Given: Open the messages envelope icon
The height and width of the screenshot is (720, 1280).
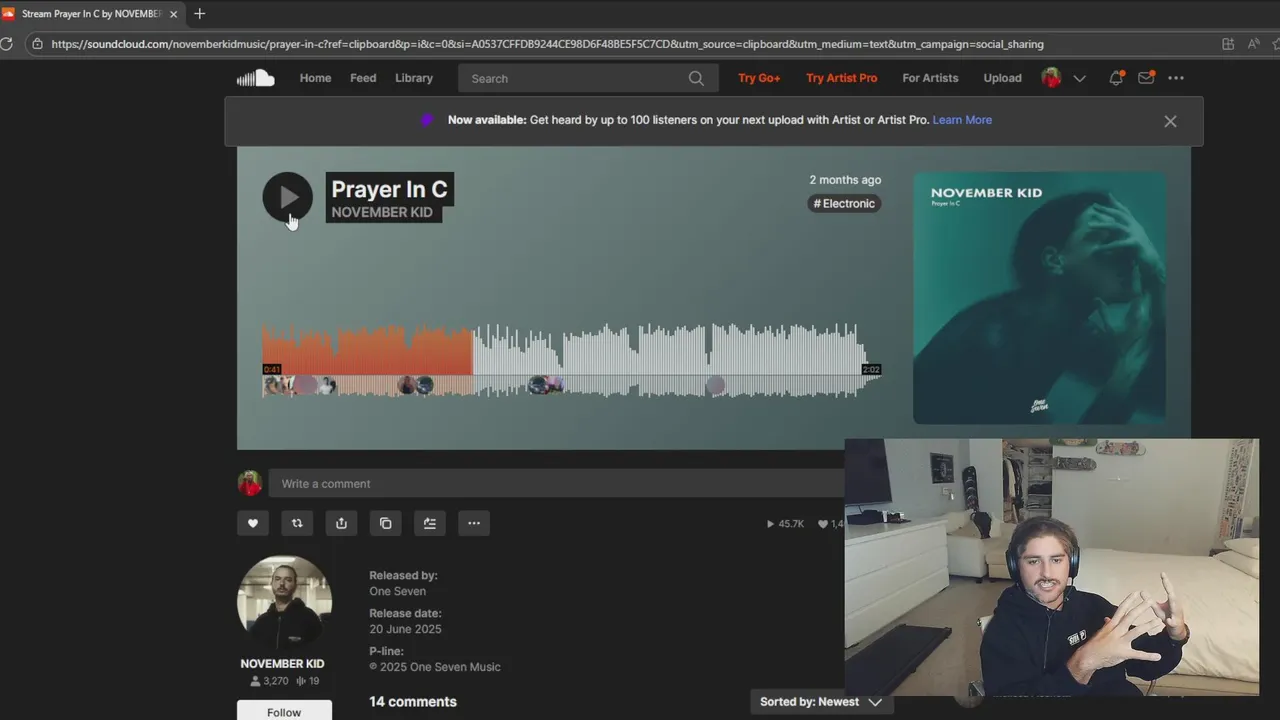Looking at the screenshot, I should click(x=1146, y=78).
